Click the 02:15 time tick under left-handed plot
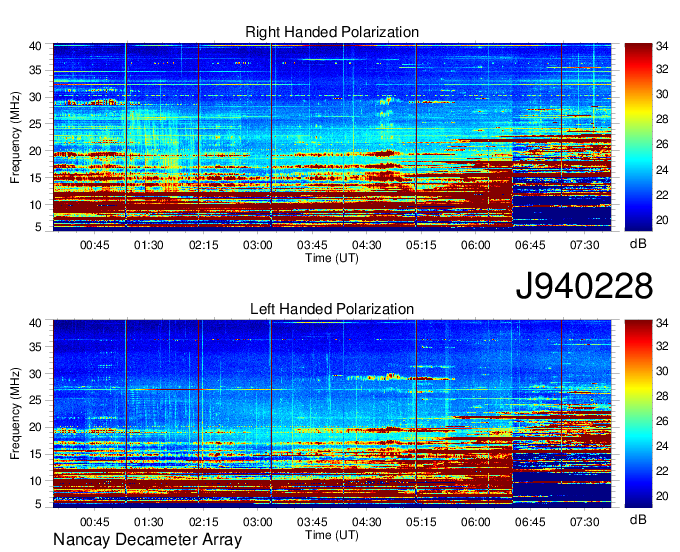 click(x=203, y=522)
